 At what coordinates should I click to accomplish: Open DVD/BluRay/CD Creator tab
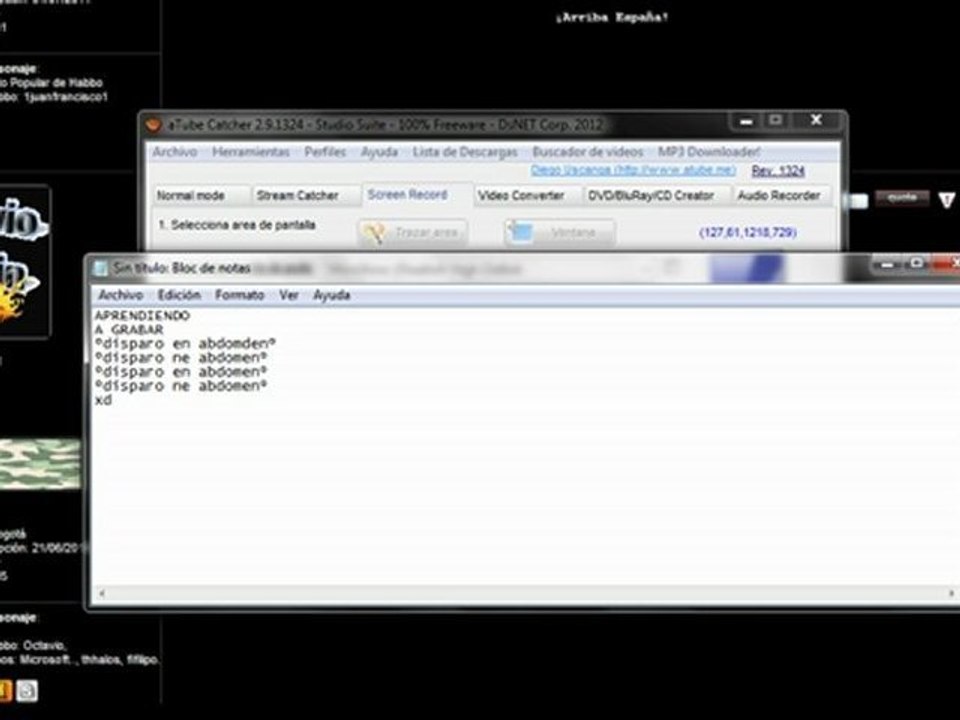(658, 195)
